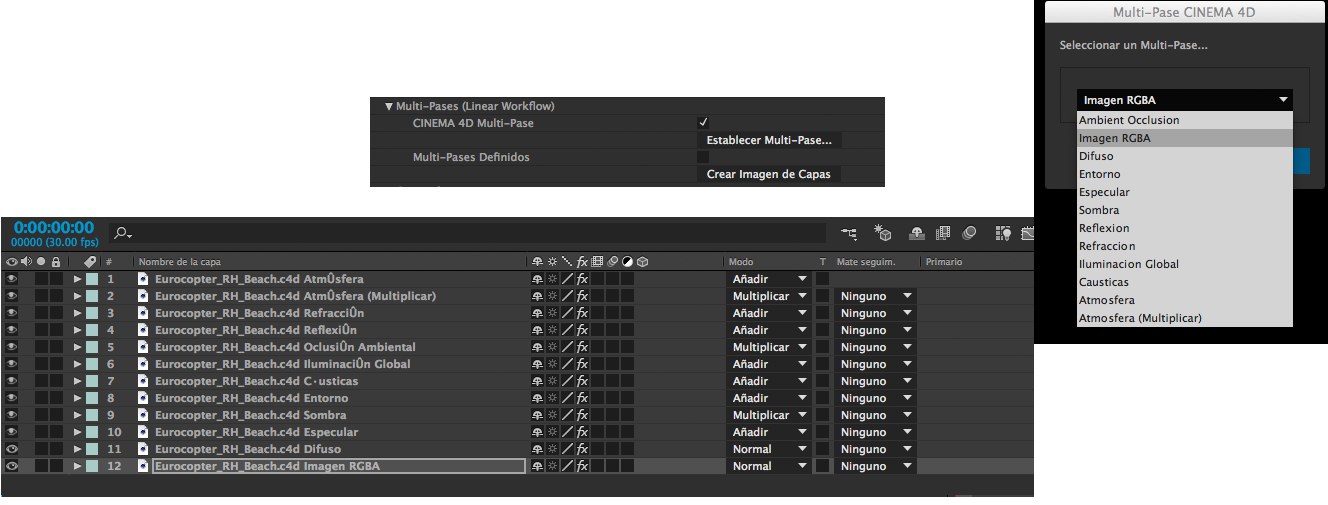Viewport: 1328px width, 505px height.
Task: Click the fx switch on the Sombra layer
Action: [582, 415]
